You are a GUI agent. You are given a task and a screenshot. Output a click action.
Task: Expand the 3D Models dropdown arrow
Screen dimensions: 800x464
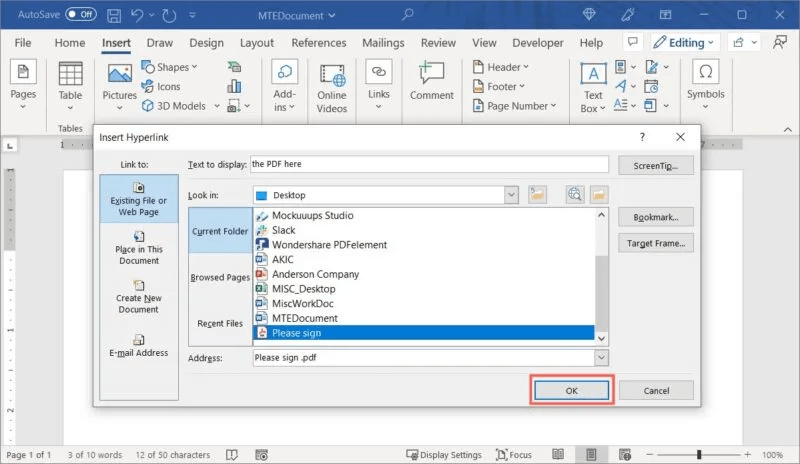217,106
